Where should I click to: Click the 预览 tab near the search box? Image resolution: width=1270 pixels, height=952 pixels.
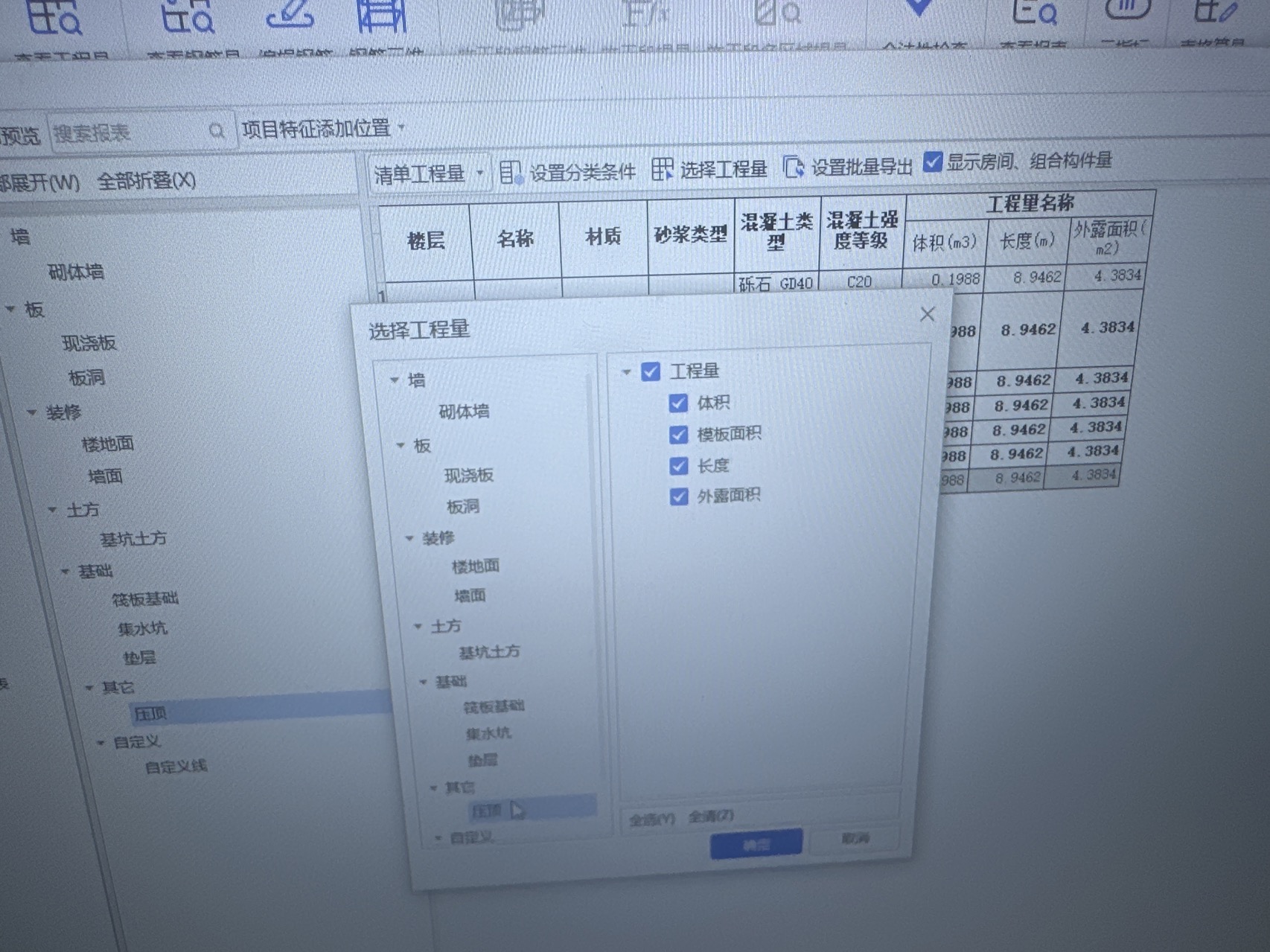point(19,136)
